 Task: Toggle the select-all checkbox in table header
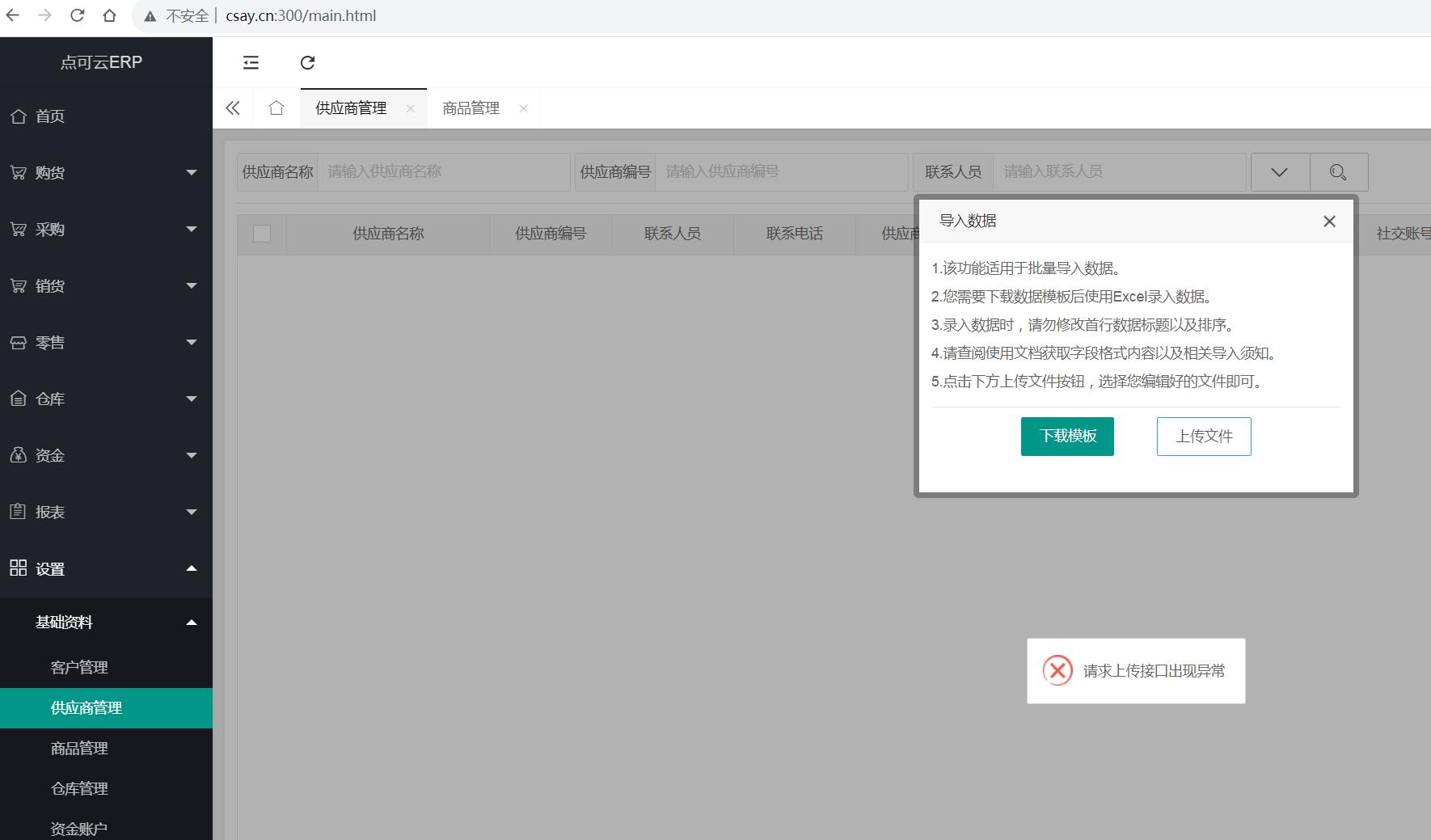tap(262, 234)
